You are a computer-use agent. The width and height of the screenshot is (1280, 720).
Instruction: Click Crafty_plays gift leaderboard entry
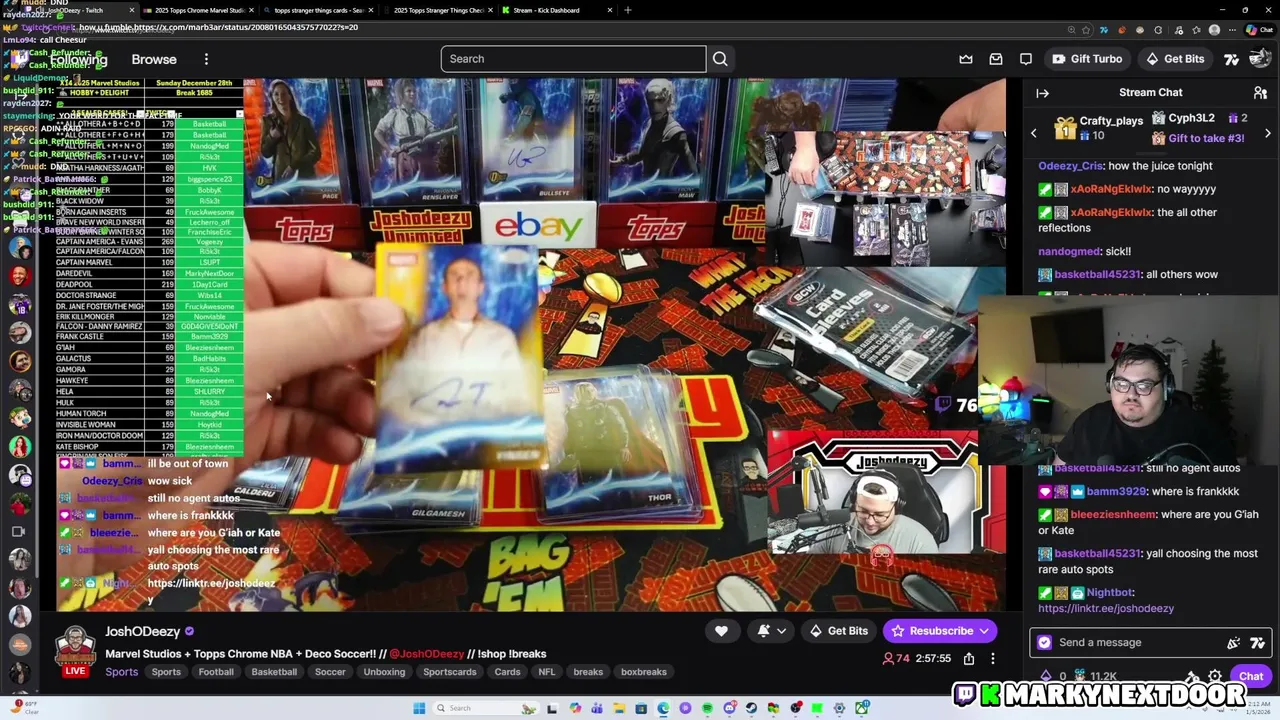[1099, 128]
